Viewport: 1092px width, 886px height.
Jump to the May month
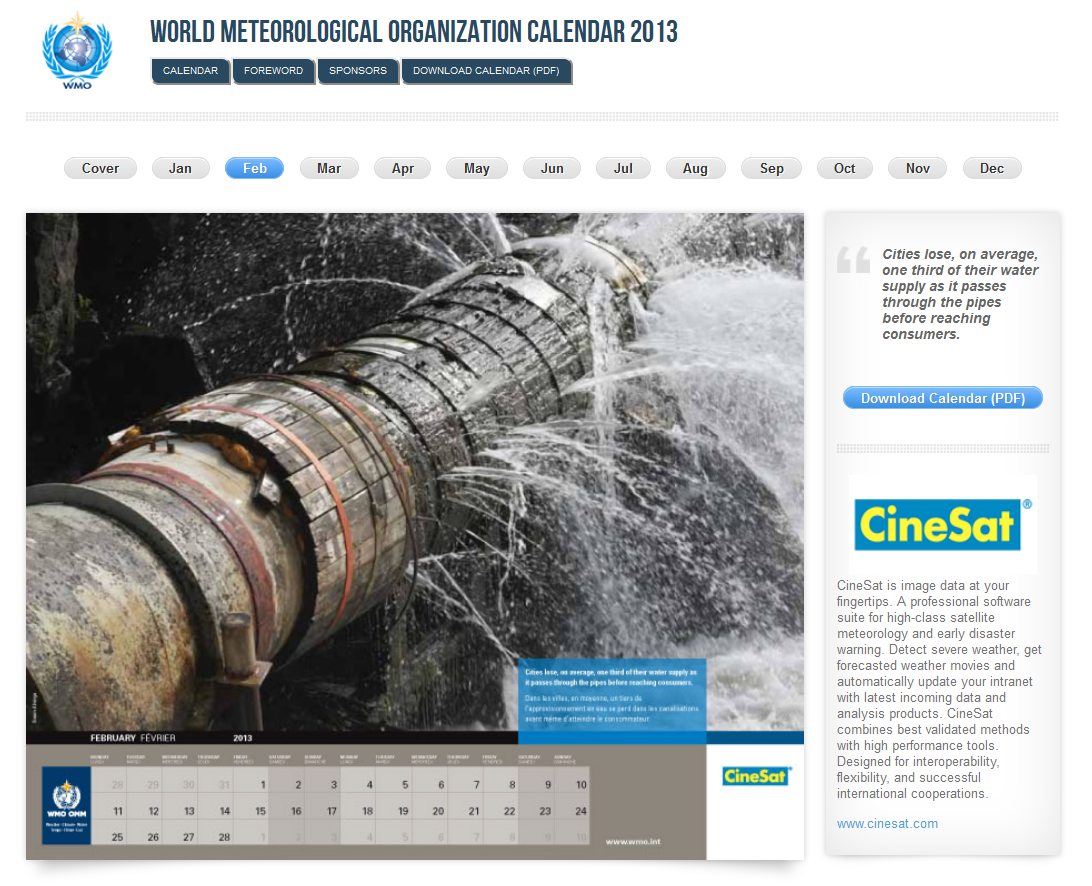point(477,168)
